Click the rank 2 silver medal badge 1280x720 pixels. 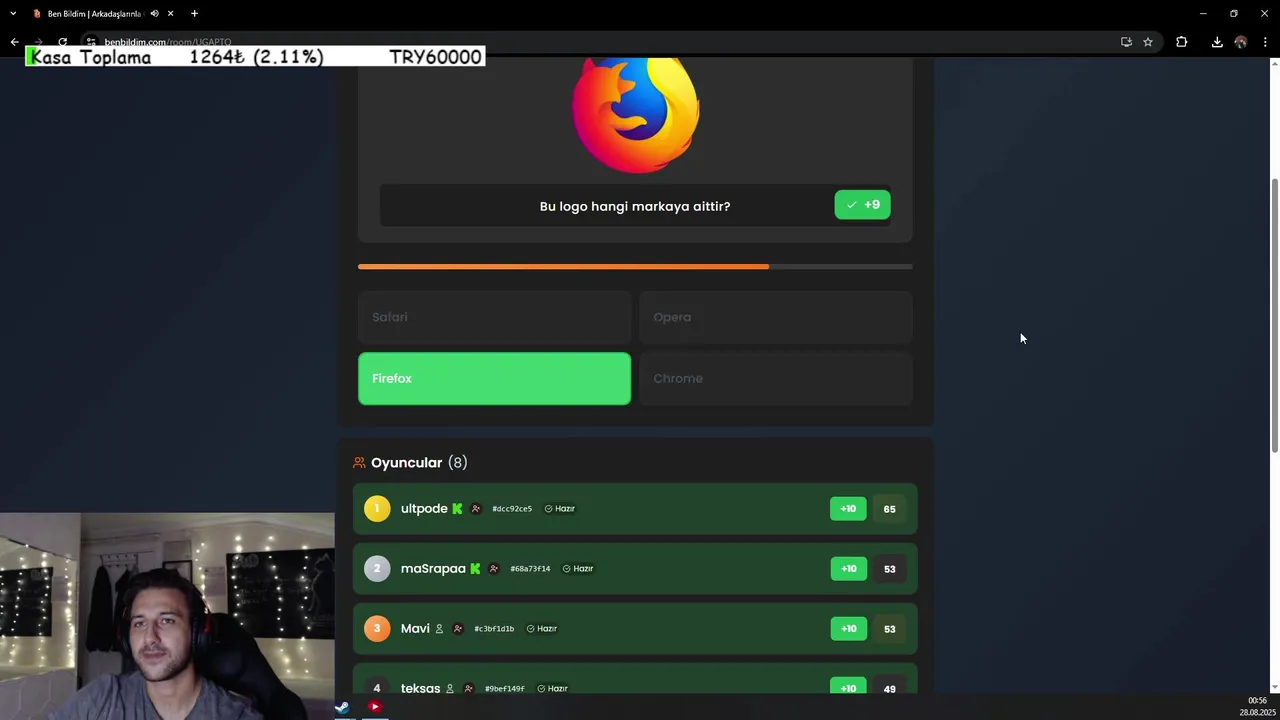(x=377, y=569)
